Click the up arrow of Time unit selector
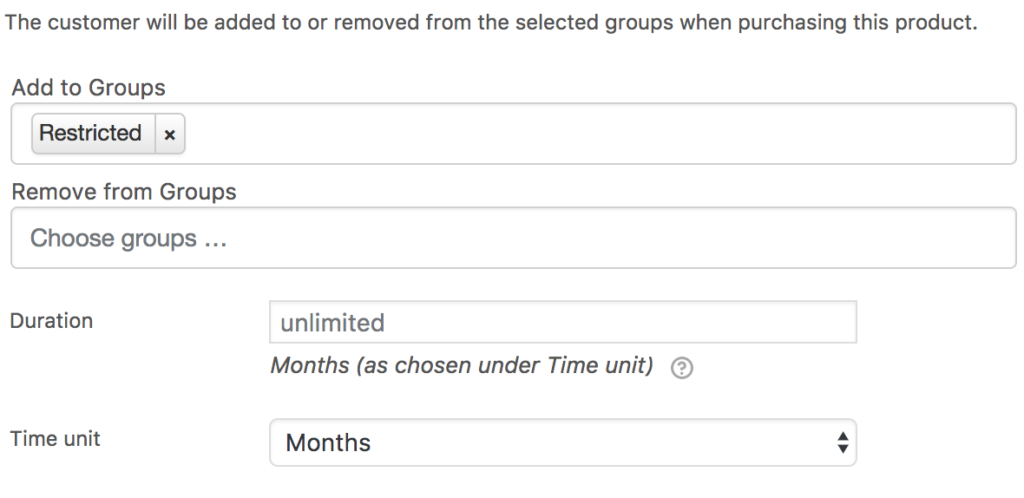This screenshot has height=498, width=1024. [x=842, y=436]
